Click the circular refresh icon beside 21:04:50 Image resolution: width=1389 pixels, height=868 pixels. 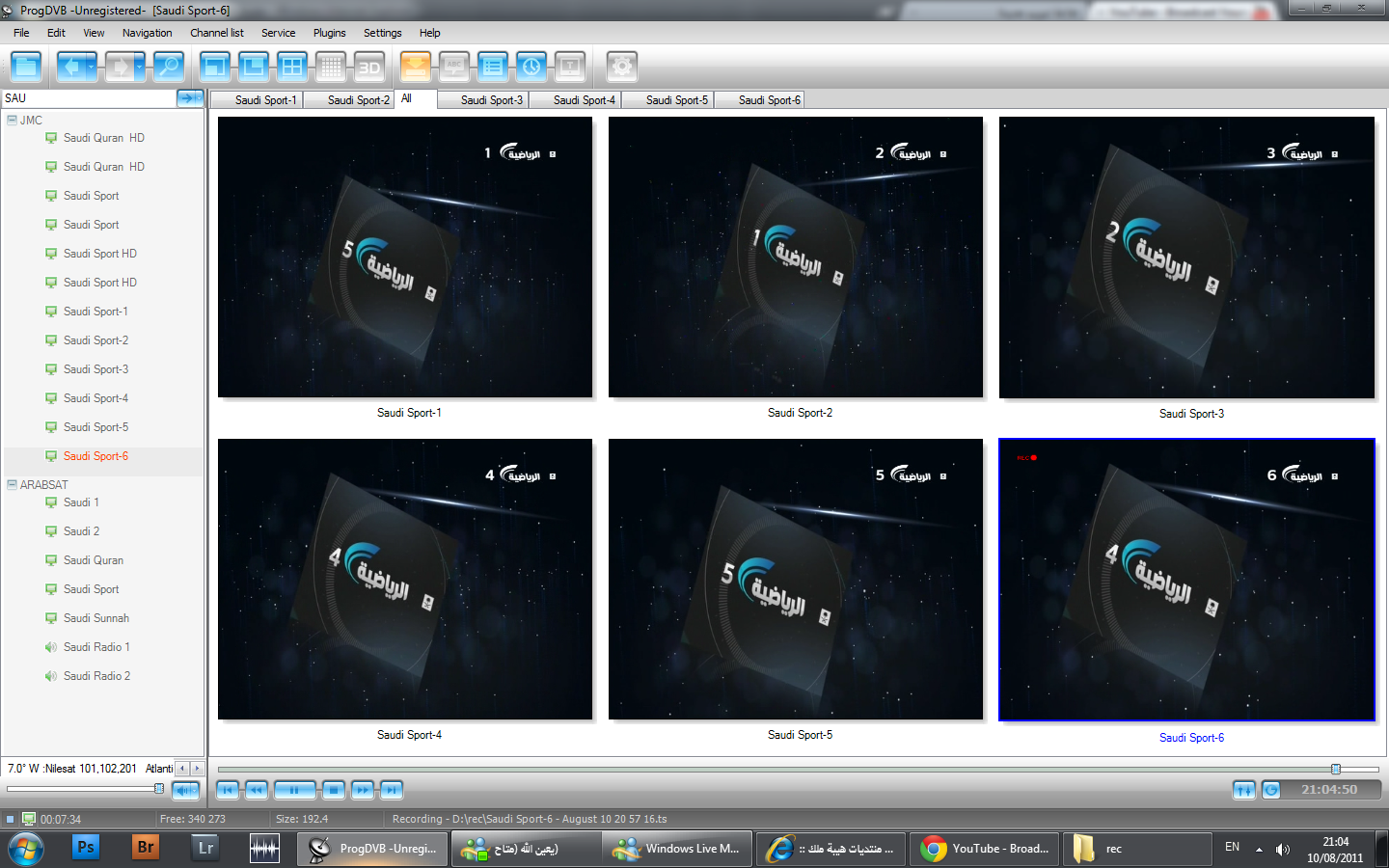[x=1271, y=790]
